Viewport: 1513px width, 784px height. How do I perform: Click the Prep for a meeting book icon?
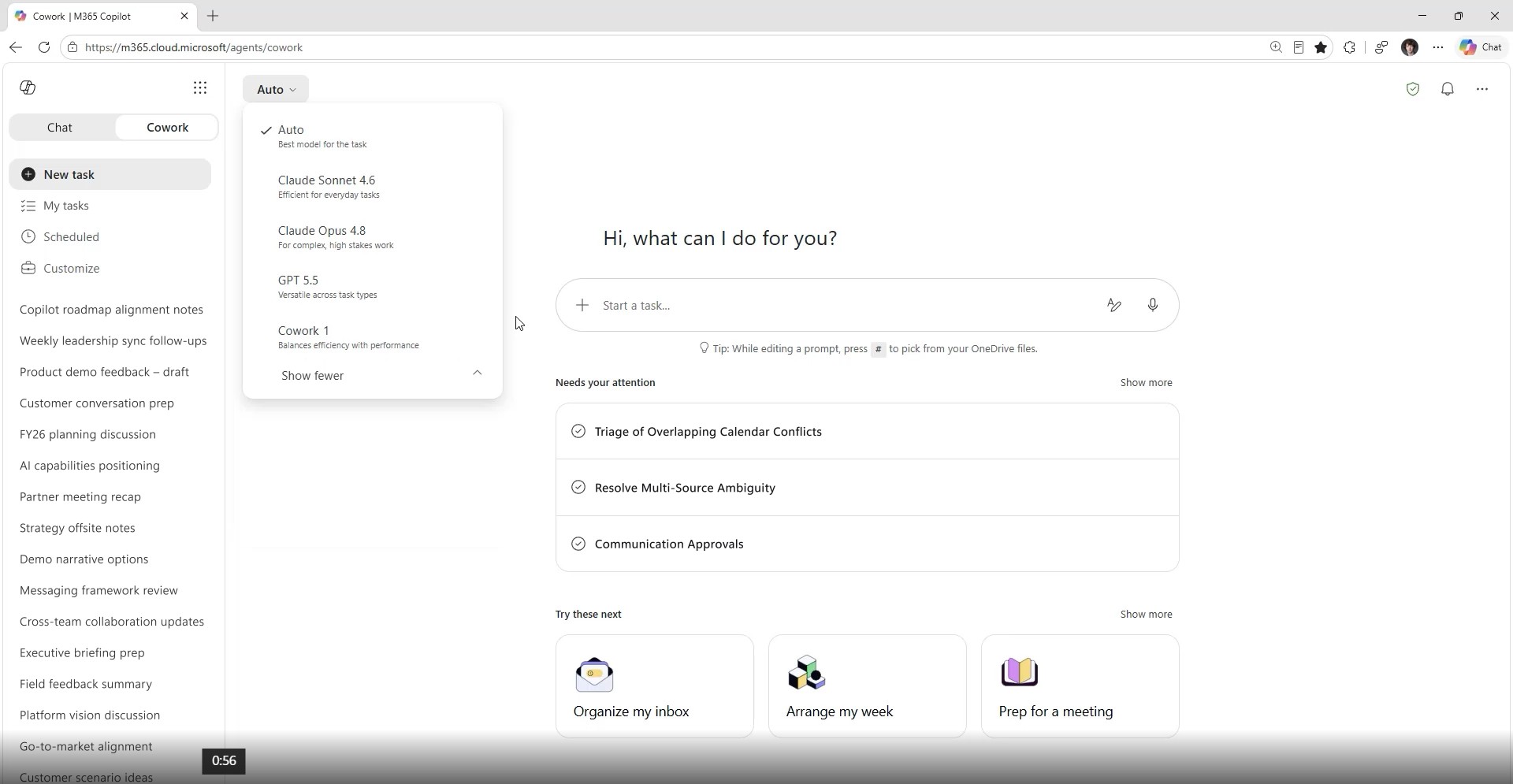[x=1020, y=672]
